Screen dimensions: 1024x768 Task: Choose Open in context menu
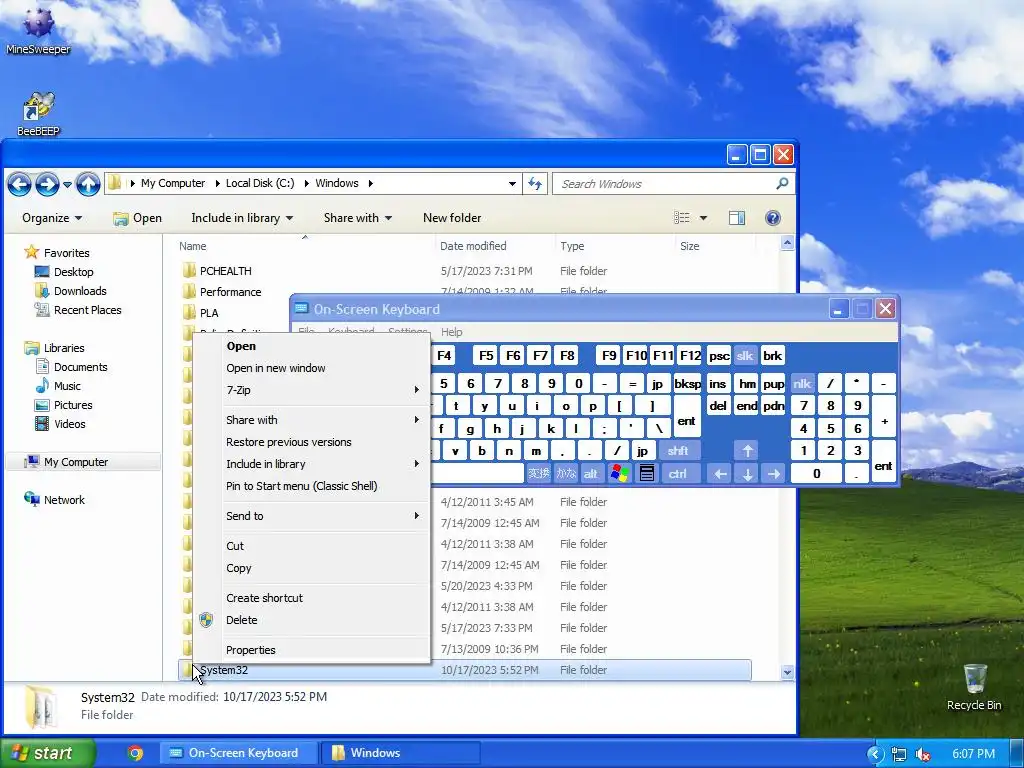pyautogui.click(x=312, y=346)
